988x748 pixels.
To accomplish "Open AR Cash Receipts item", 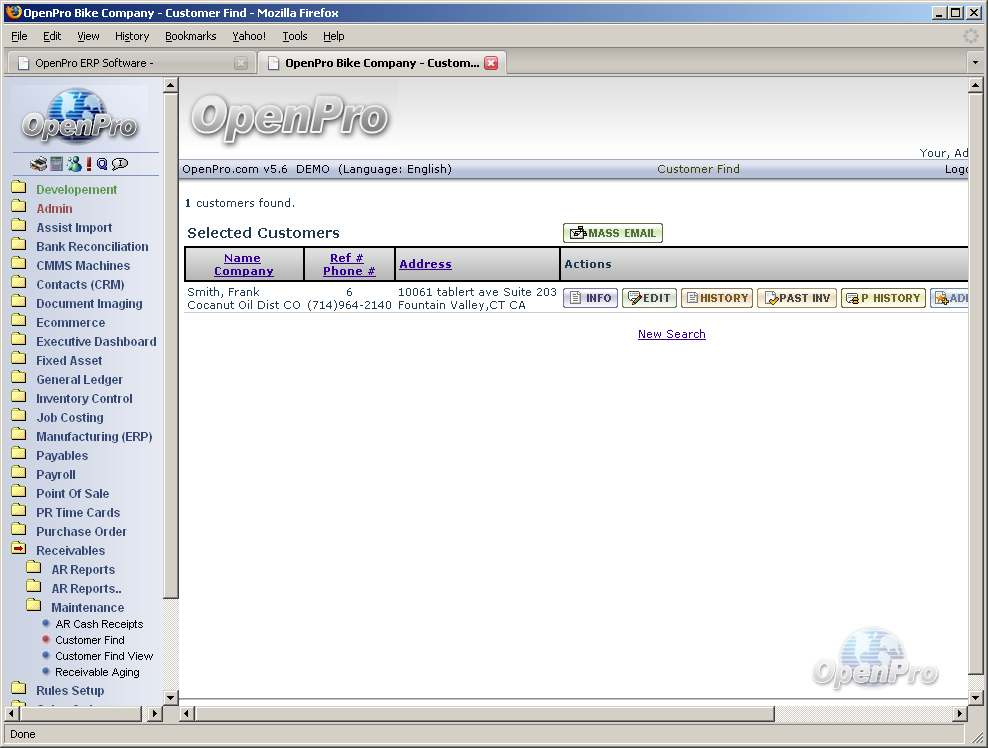I will 99,624.
